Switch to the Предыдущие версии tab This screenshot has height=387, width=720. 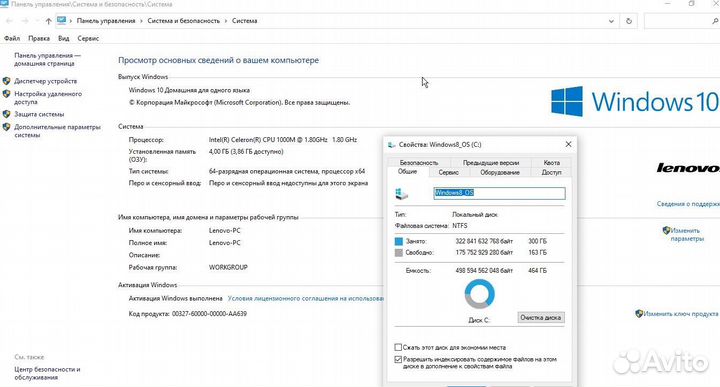[x=491, y=163]
